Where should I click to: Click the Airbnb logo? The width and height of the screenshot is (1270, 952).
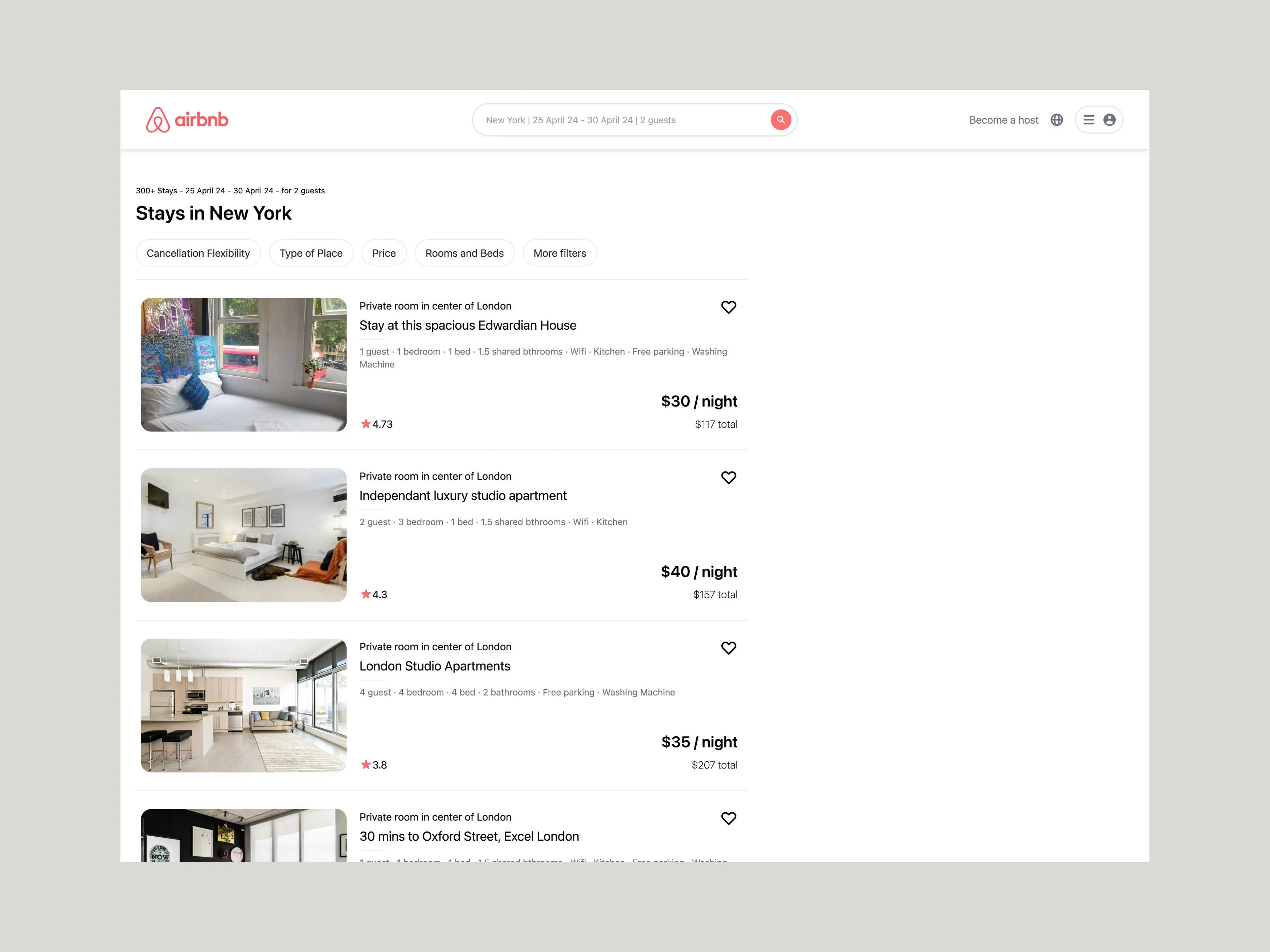pyautogui.click(x=187, y=120)
